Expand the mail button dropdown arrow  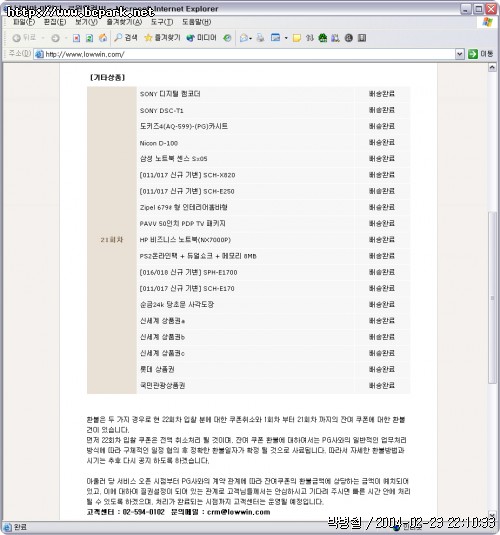pos(251,38)
